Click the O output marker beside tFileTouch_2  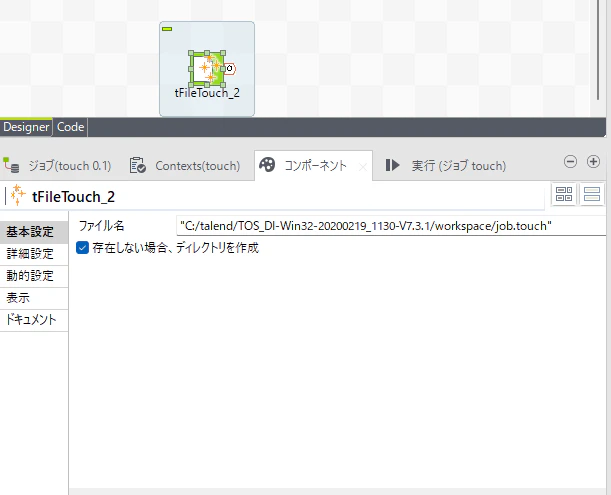coord(230,69)
